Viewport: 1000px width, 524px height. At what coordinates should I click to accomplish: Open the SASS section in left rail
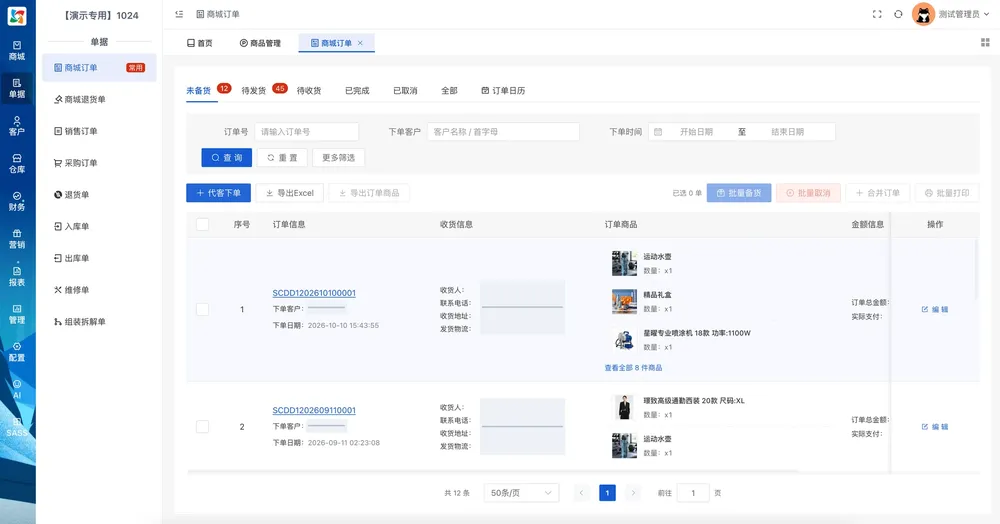pyautogui.click(x=17, y=426)
